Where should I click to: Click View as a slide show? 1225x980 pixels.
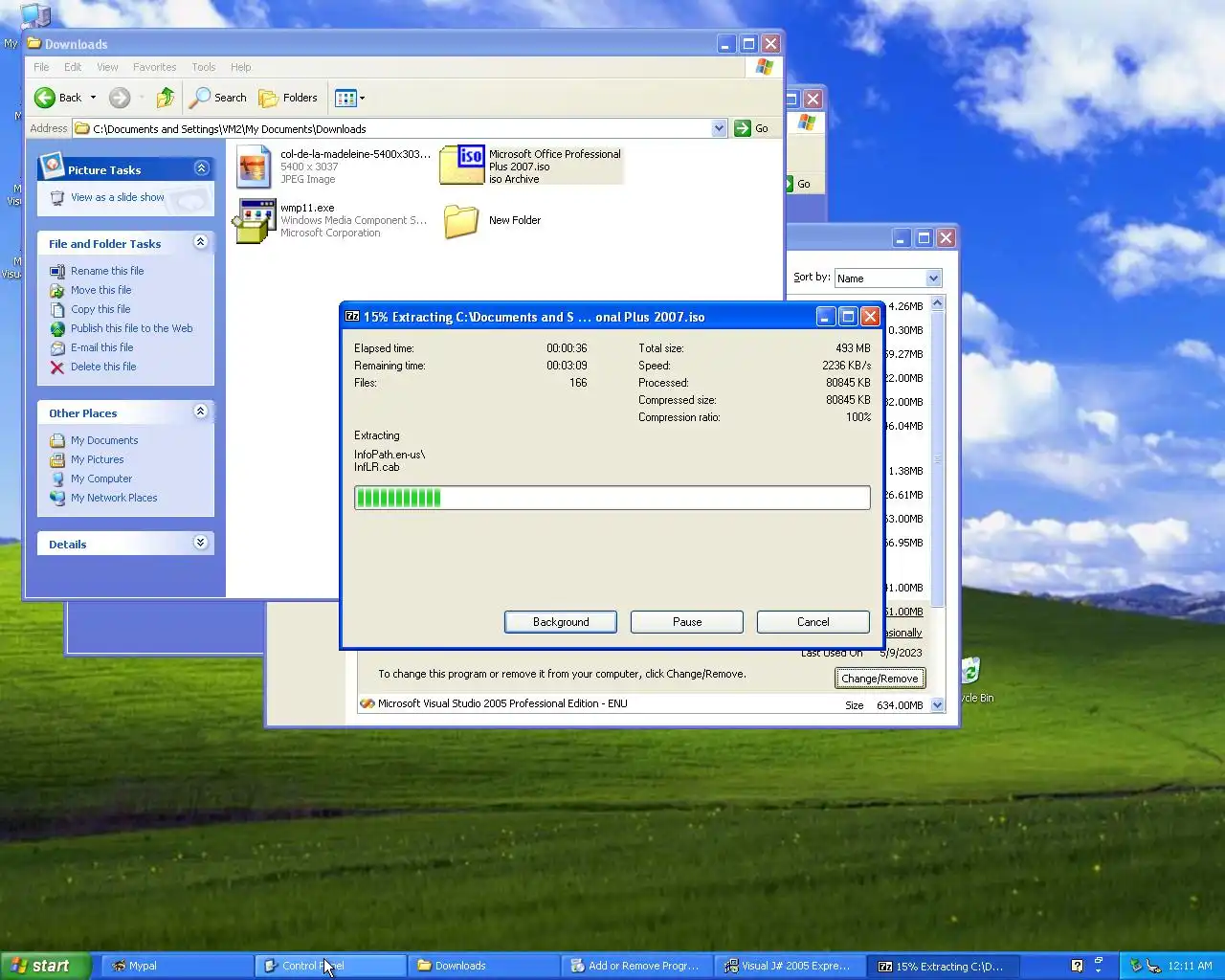[x=117, y=197]
